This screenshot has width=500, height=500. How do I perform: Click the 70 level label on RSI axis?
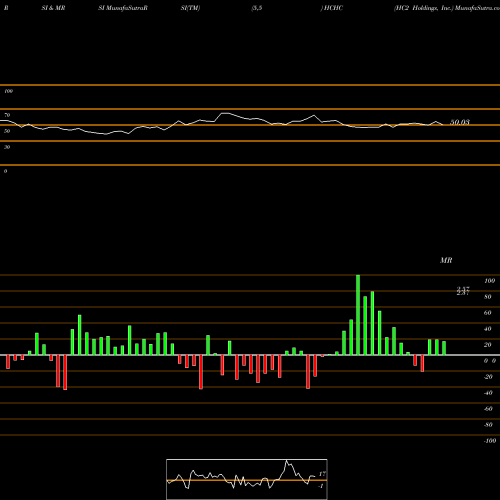7,115
